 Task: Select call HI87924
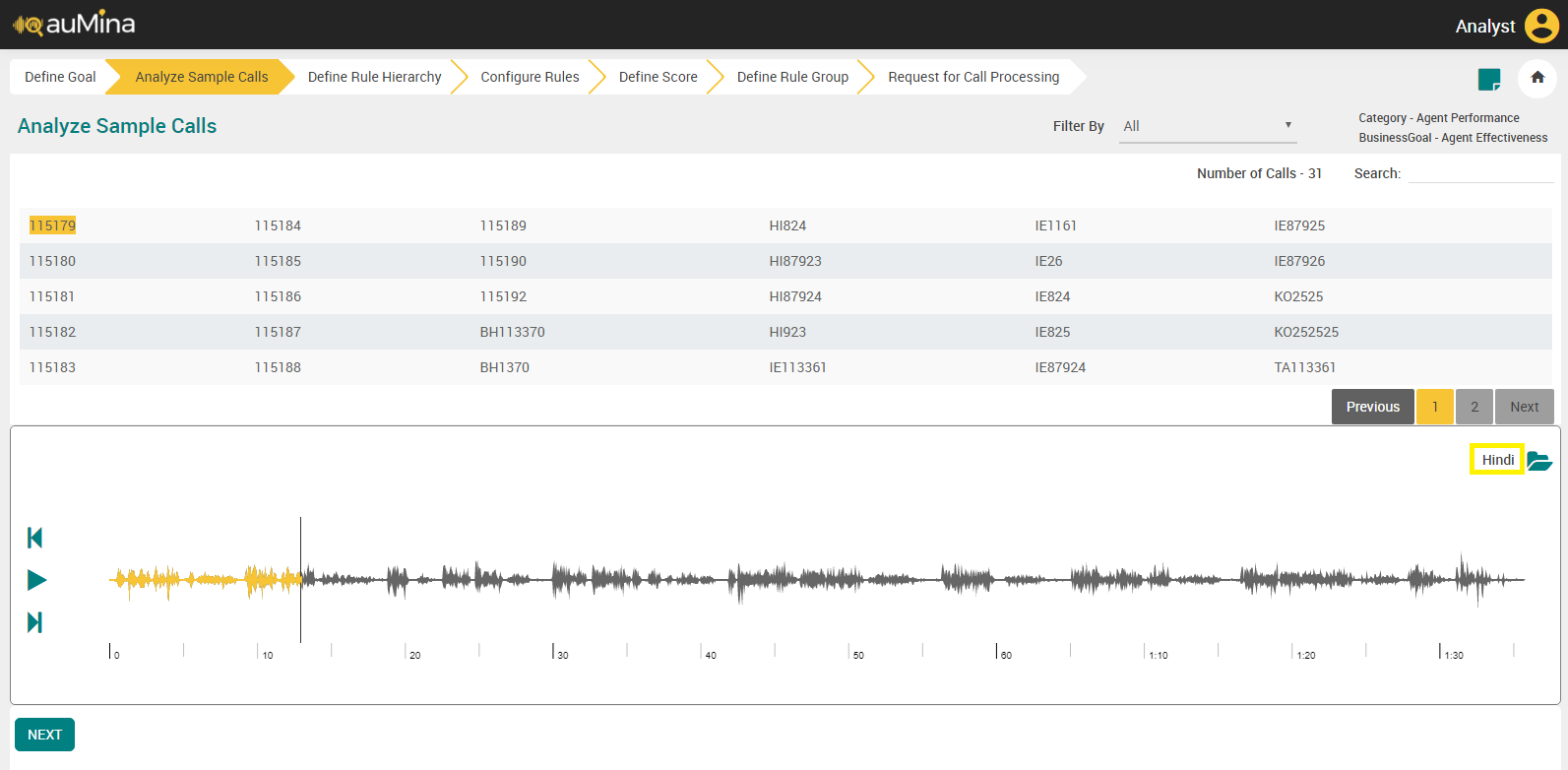[795, 296]
